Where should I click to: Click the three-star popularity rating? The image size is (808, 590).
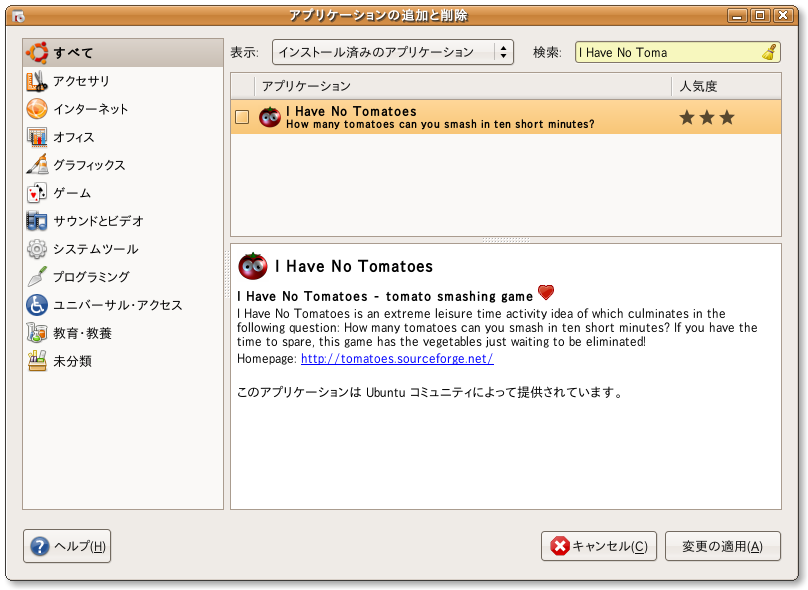point(706,117)
